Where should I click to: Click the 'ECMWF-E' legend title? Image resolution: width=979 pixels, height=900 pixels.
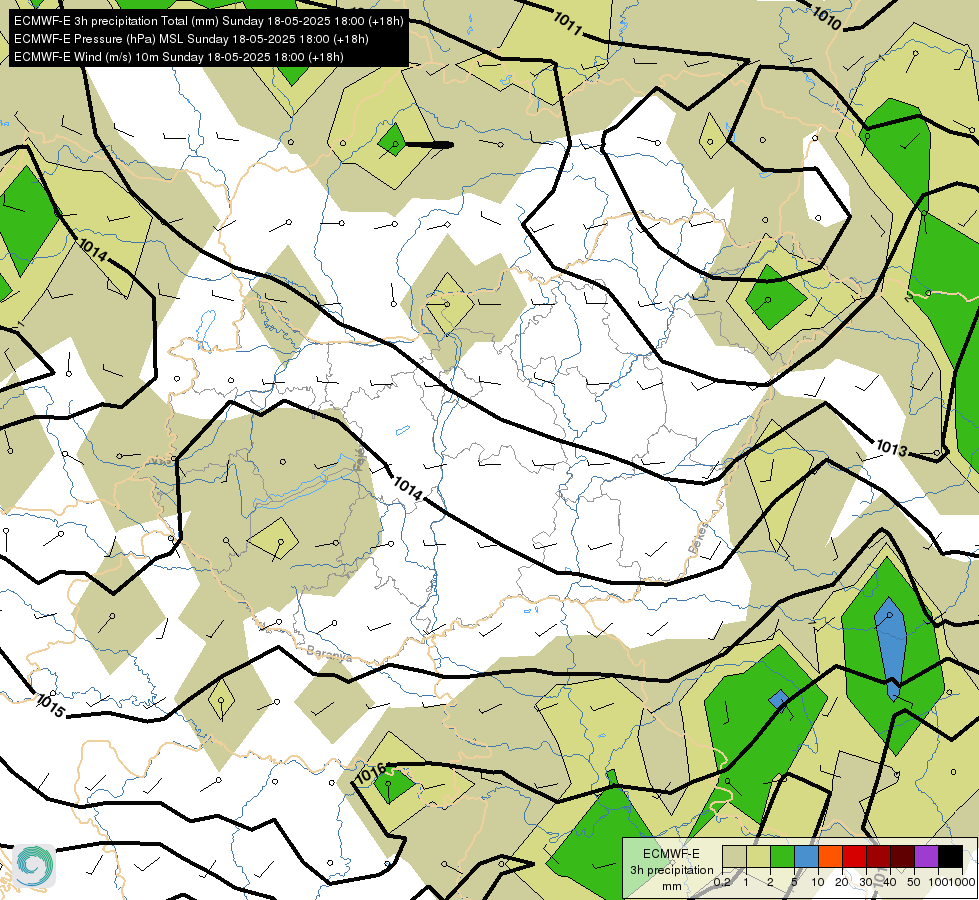point(671,854)
